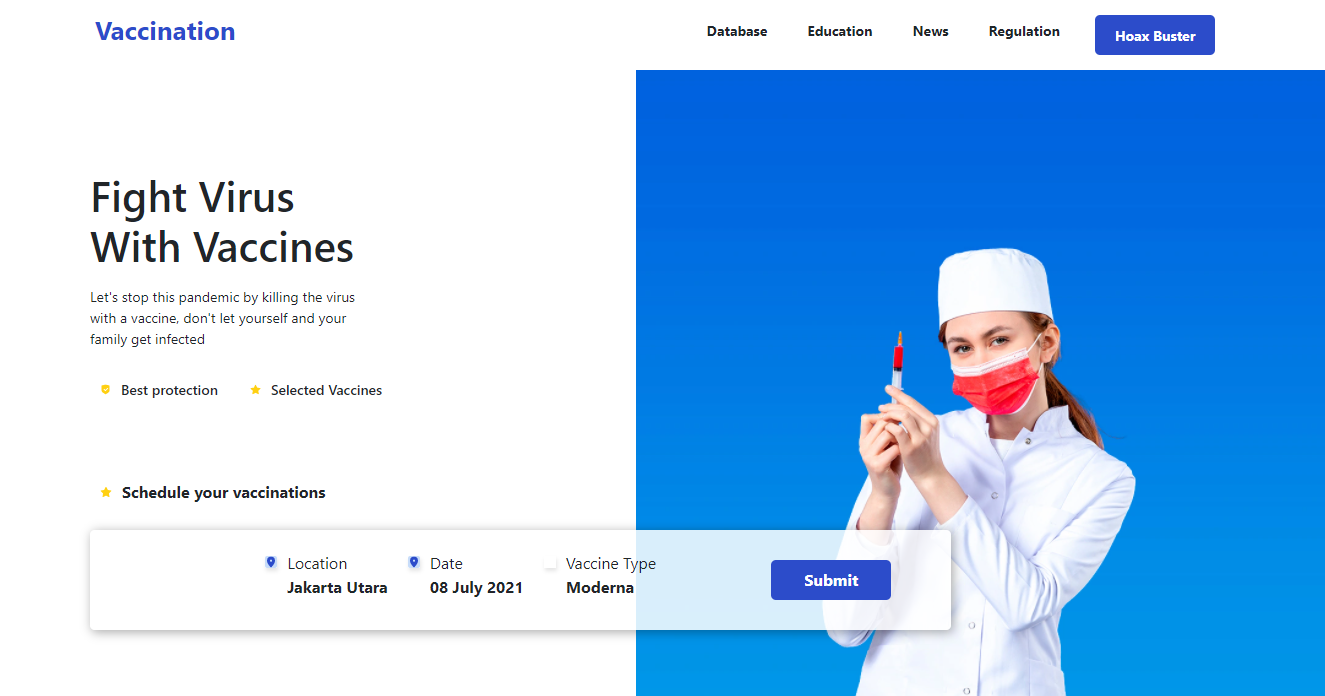
Task: Open the Jakarta Utara location selector
Action: click(337, 588)
